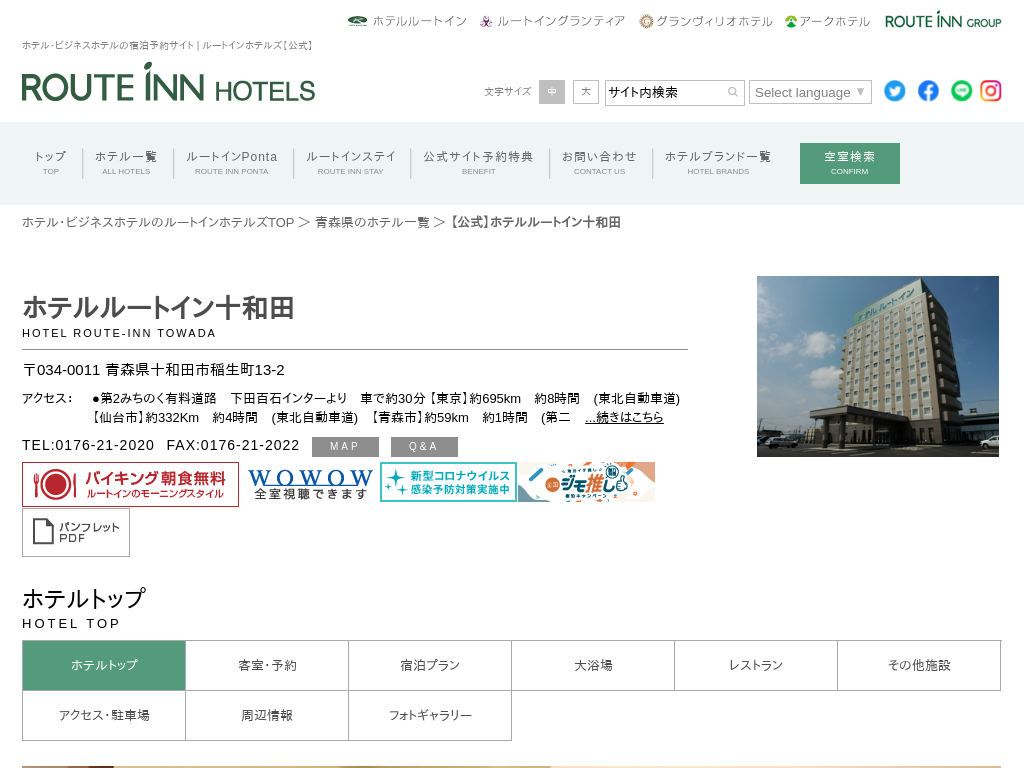Viewport: 1024px width, 768px height.
Task: Select the 周辺情報 tab
Action: 267,716
